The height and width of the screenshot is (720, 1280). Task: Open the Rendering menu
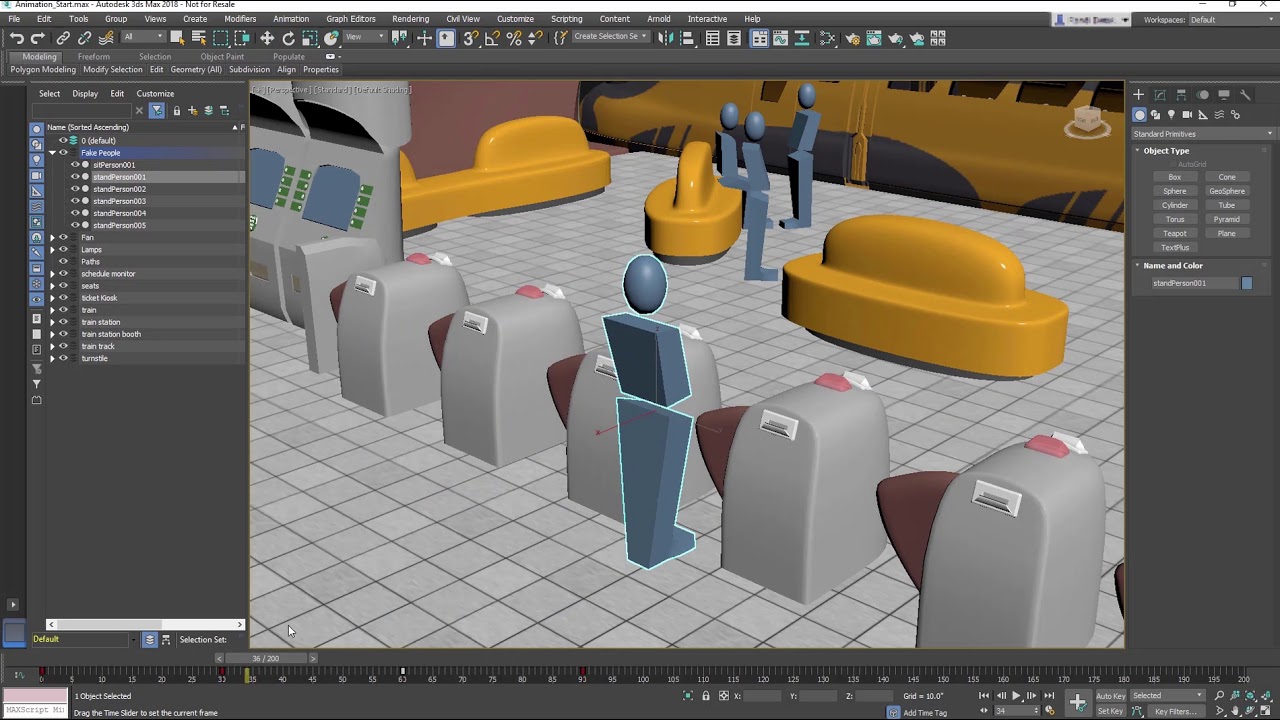click(410, 19)
